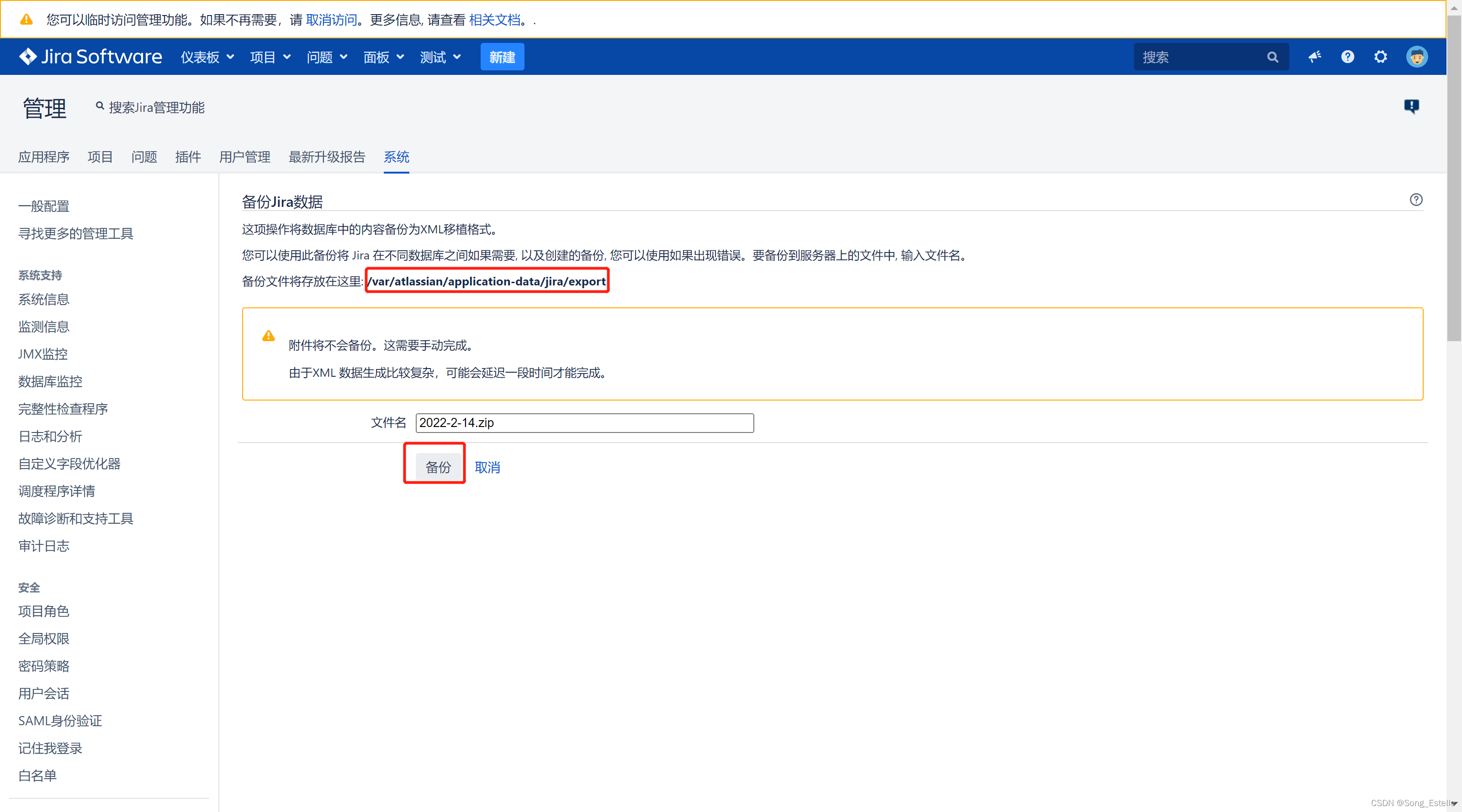Click the Jira Software logo
The height and width of the screenshot is (812, 1462).
(91, 57)
